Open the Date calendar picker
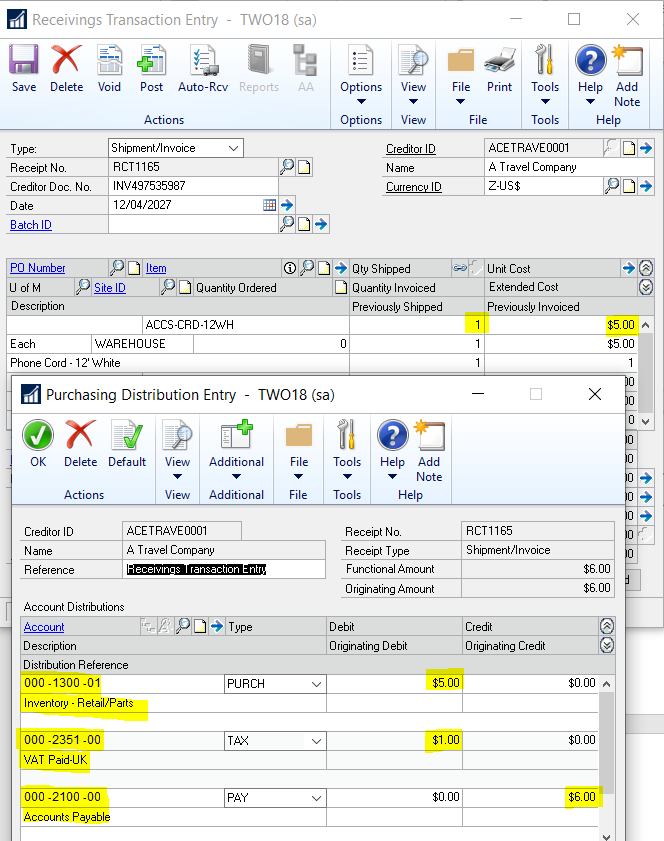The height and width of the screenshot is (841, 664). [269, 205]
